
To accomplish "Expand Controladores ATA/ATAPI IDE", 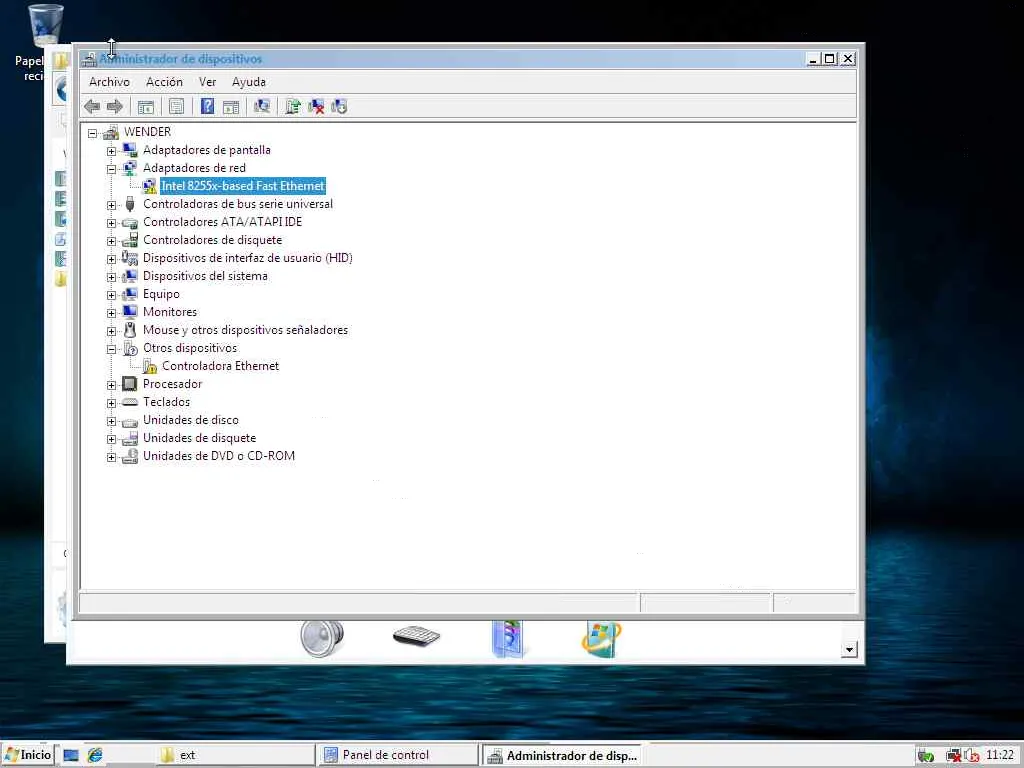I will [112, 223].
